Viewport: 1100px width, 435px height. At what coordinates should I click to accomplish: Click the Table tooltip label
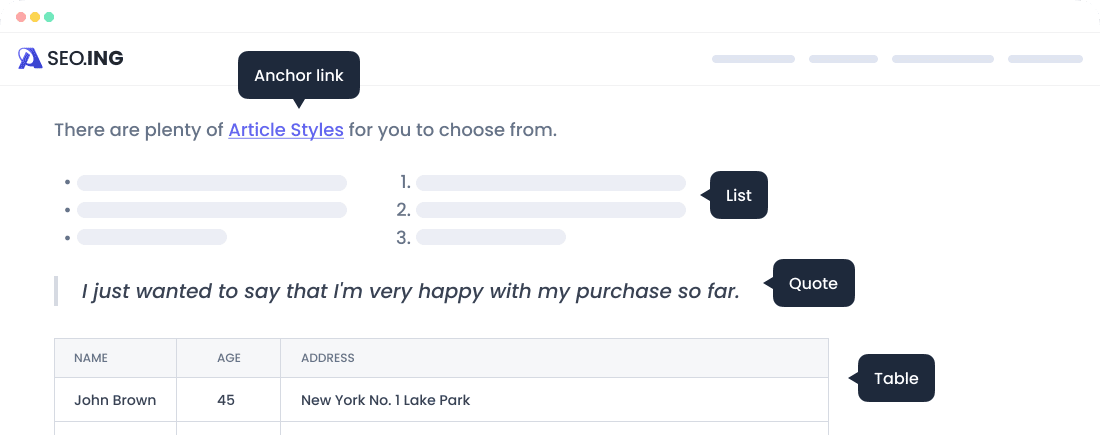click(896, 378)
